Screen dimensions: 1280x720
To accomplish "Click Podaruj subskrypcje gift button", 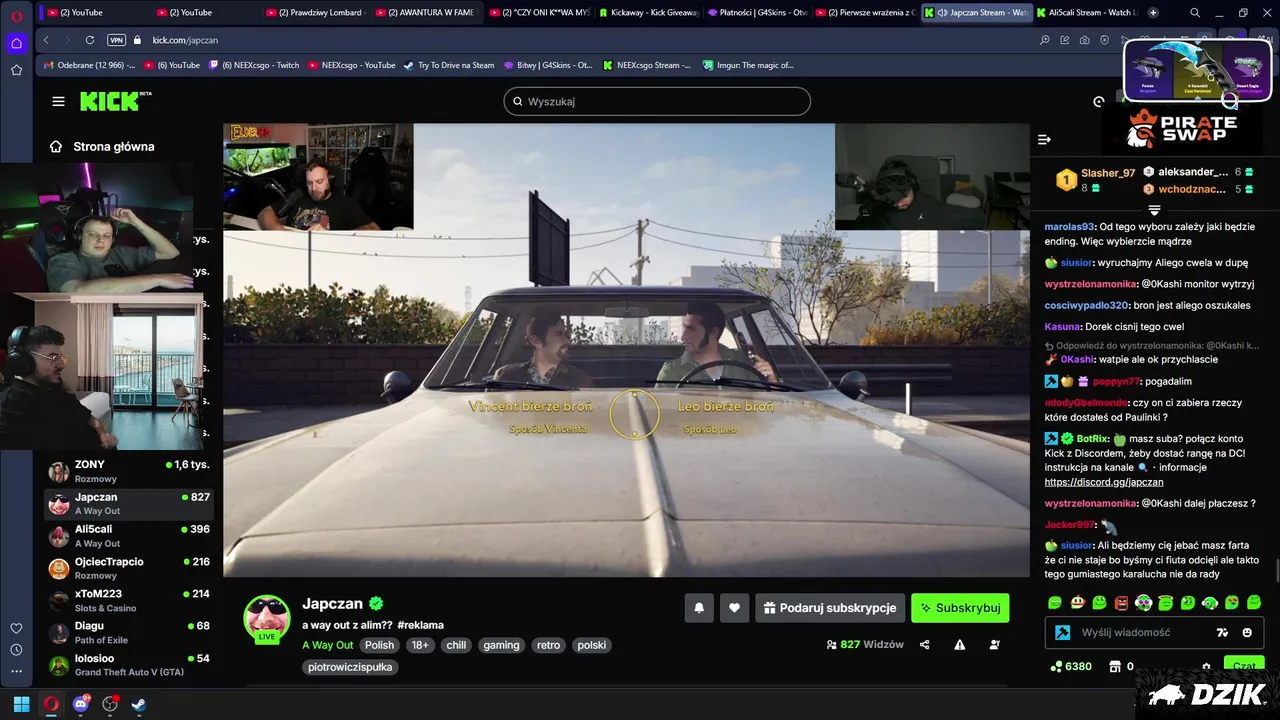I will [x=830, y=608].
